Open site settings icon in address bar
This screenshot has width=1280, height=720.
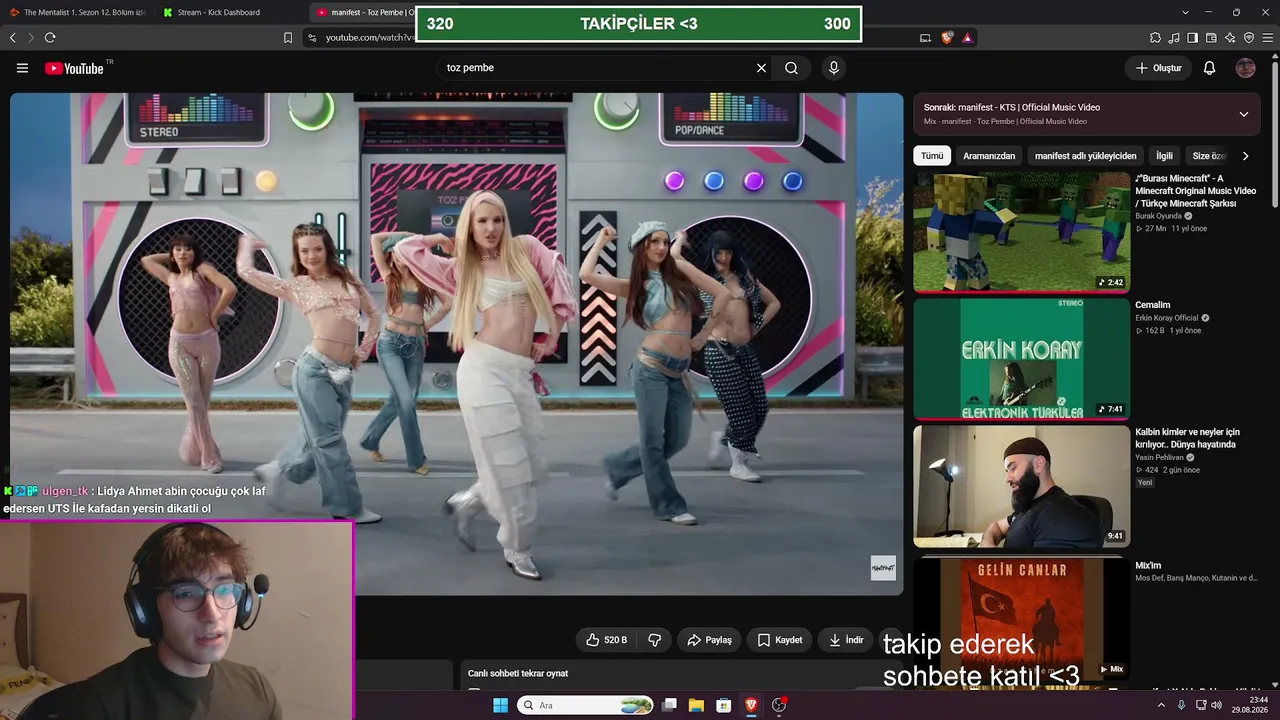tap(312, 38)
